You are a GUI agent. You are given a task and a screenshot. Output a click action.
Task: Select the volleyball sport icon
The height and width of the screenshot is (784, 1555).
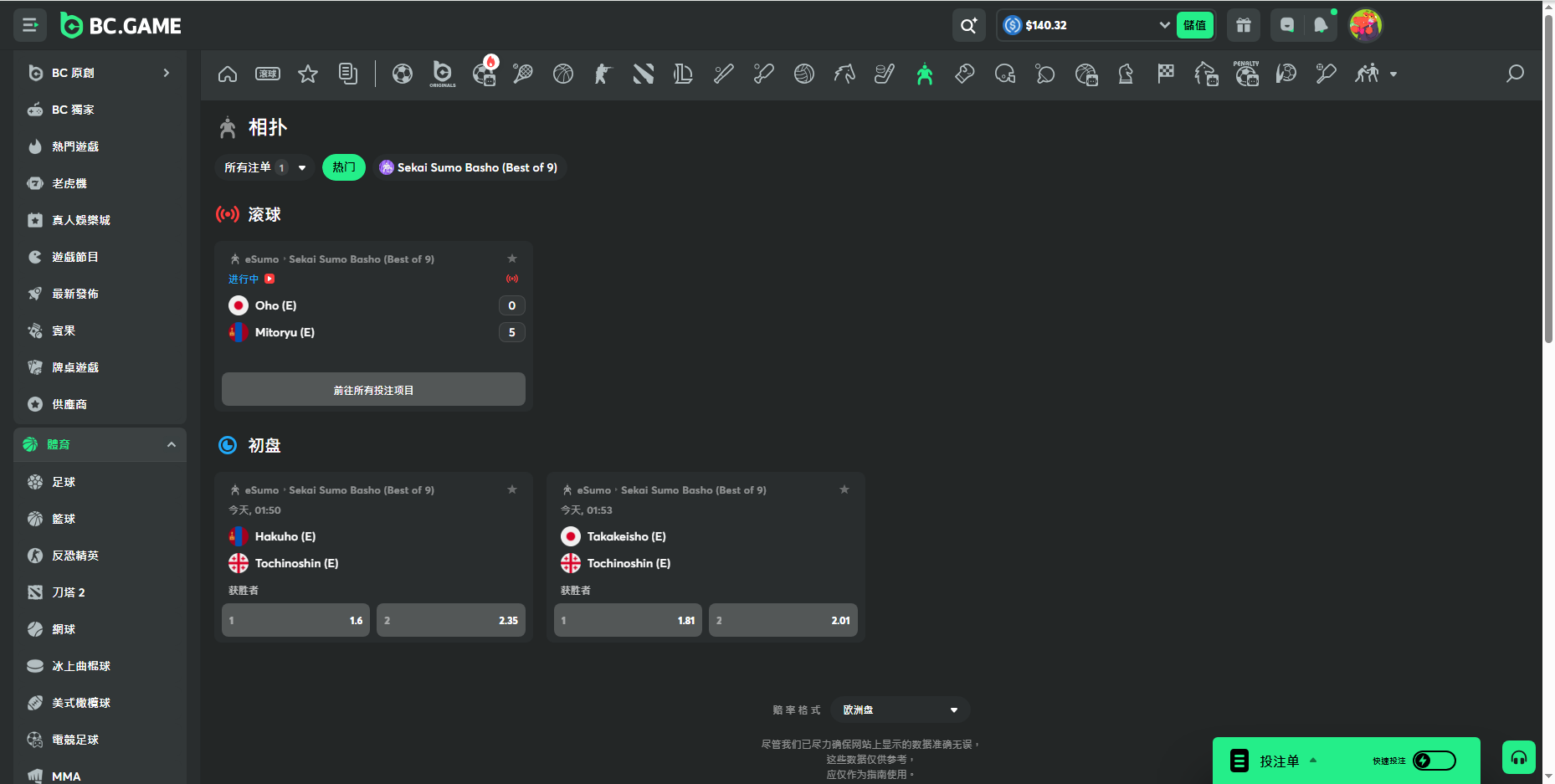click(804, 74)
